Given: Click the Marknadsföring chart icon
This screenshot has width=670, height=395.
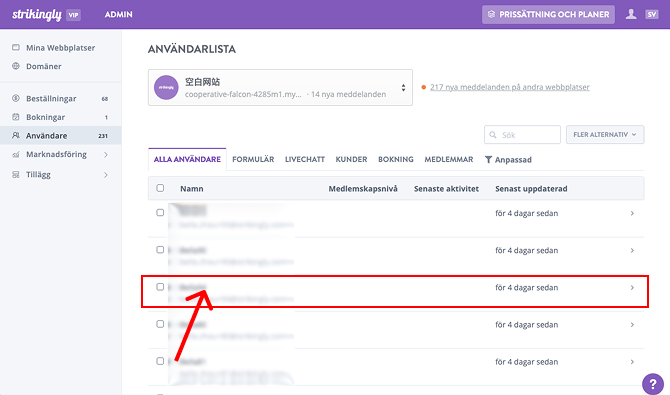Looking at the screenshot, I should pyautogui.click(x=16, y=154).
